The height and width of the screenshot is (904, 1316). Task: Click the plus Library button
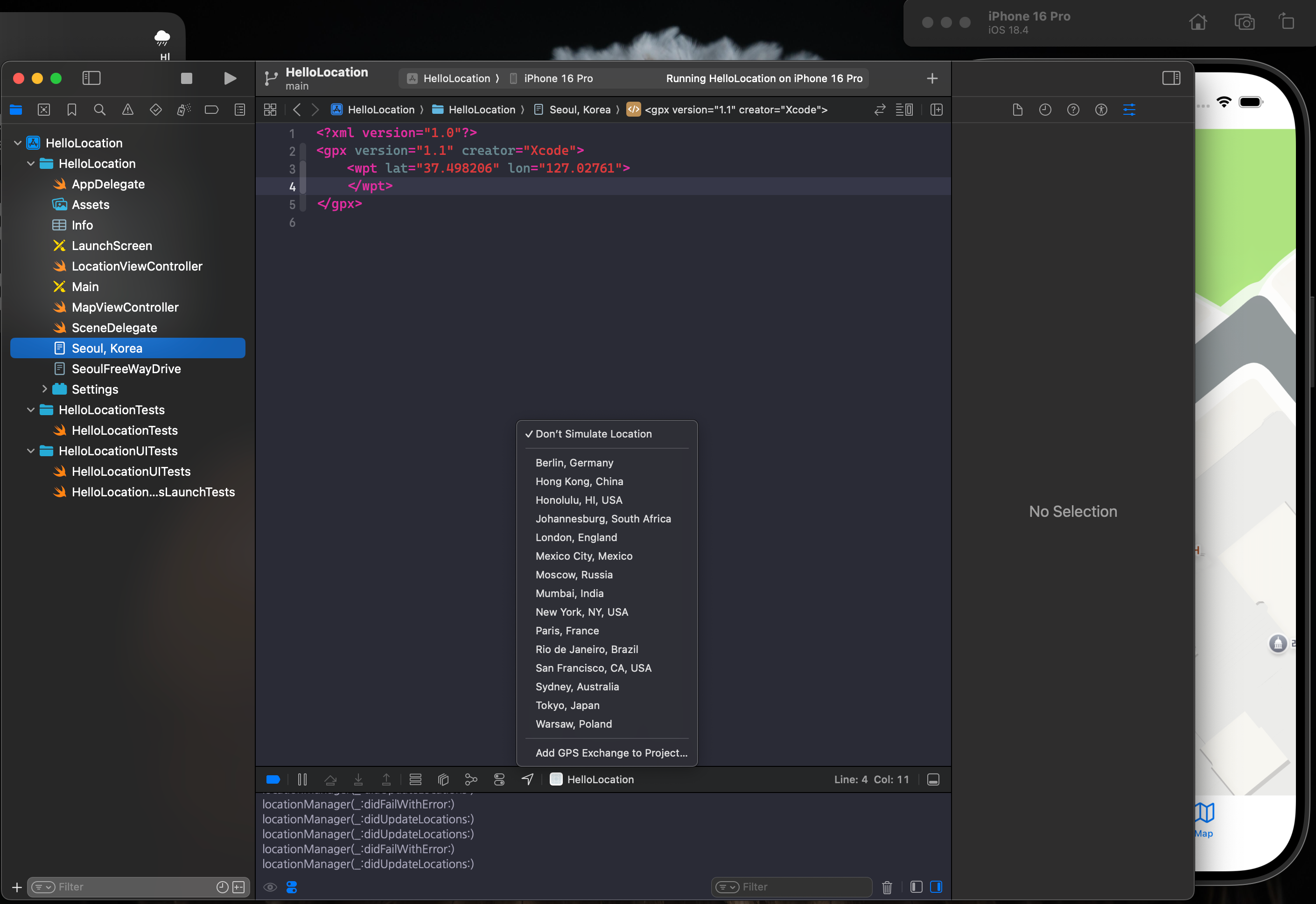tap(932, 79)
